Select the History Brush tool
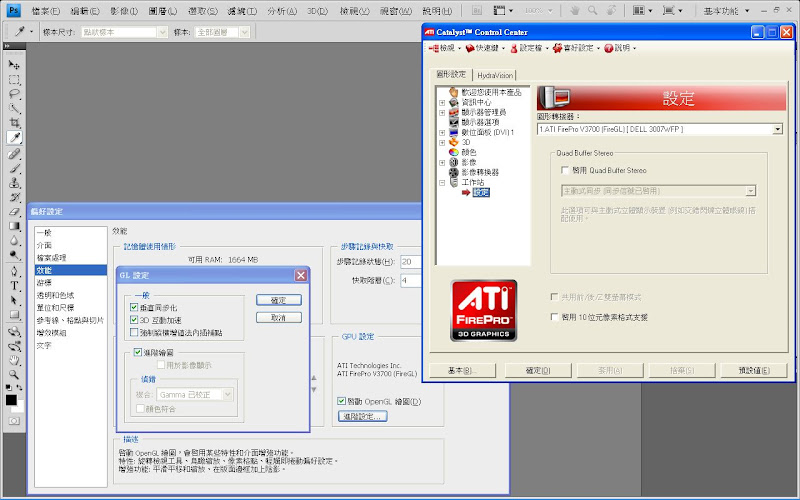Viewport: 800px width, 500px height. tap(14, 197)
